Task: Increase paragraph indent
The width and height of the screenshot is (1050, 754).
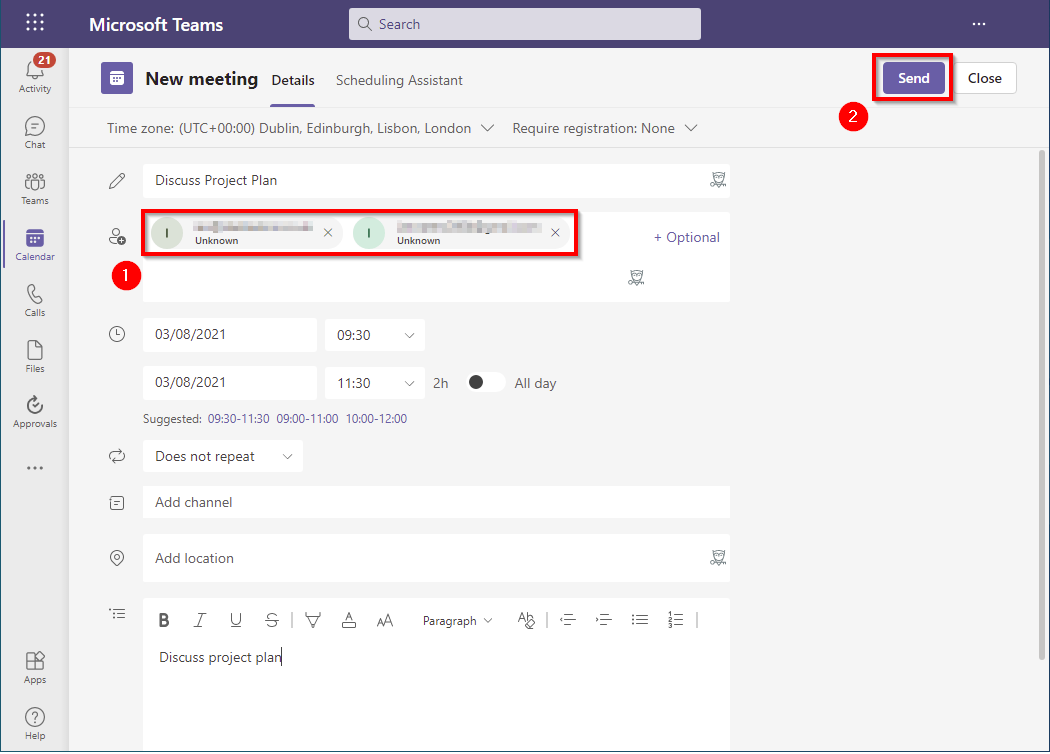Action: 603,620
